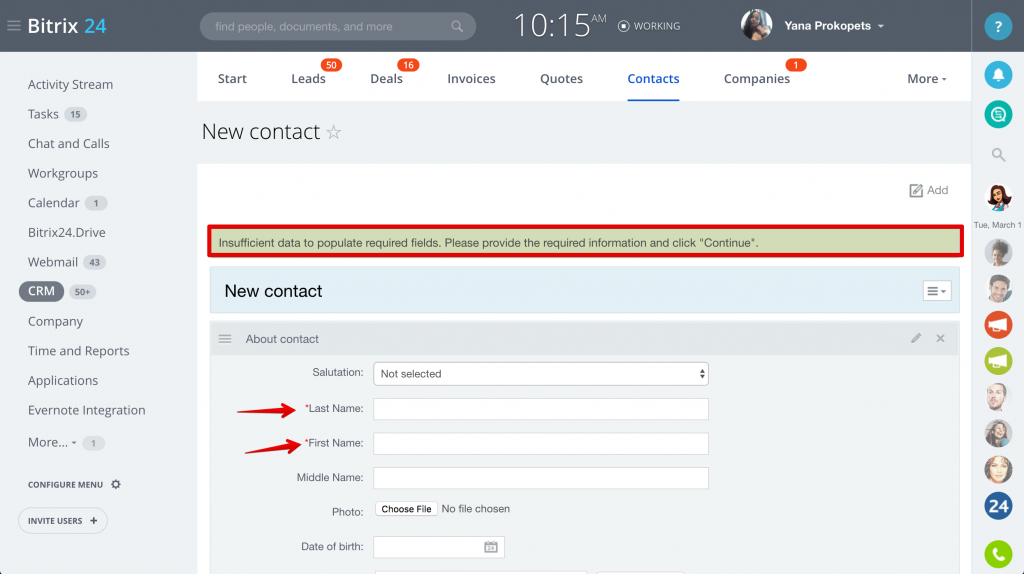1024x574 pixels.
Task: Open the teal chat messages icon
Action: click(x=998, y=114)
